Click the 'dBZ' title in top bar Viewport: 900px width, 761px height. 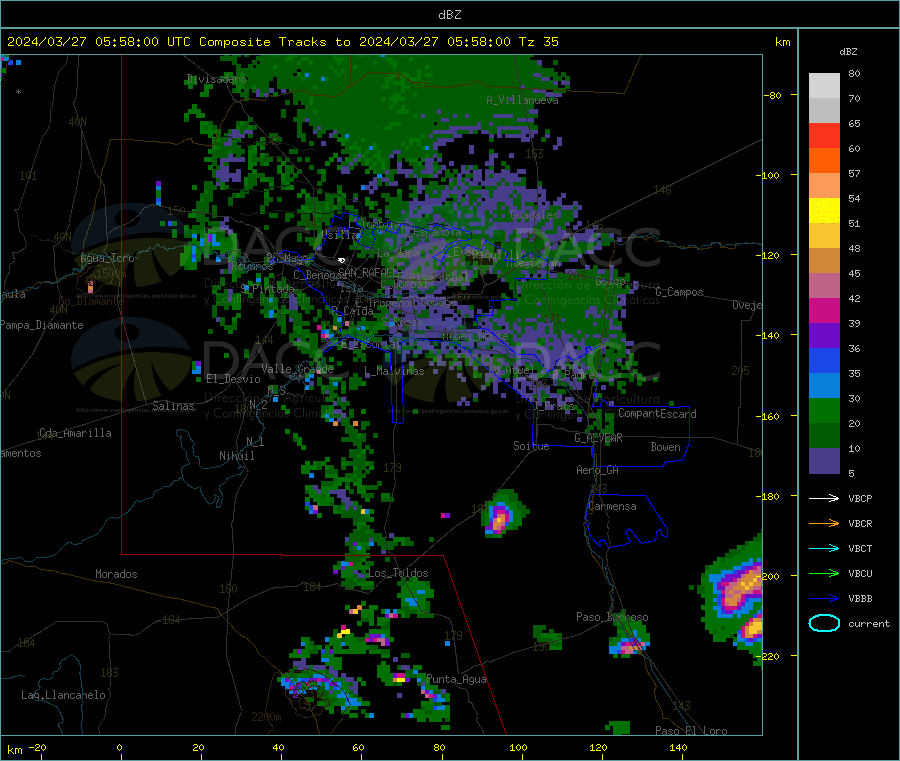[x=449, y=15]
